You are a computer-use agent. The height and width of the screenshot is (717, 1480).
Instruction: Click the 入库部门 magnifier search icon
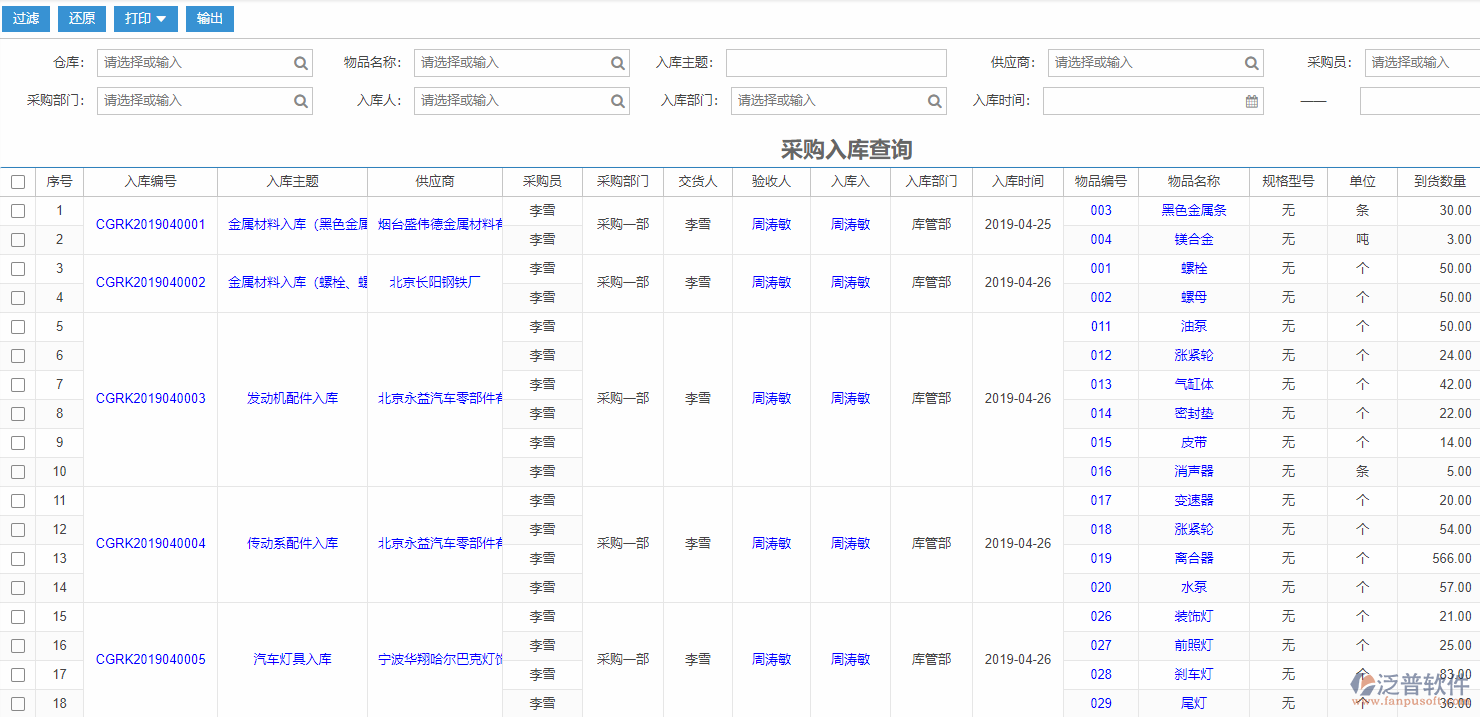click(934, 100)
